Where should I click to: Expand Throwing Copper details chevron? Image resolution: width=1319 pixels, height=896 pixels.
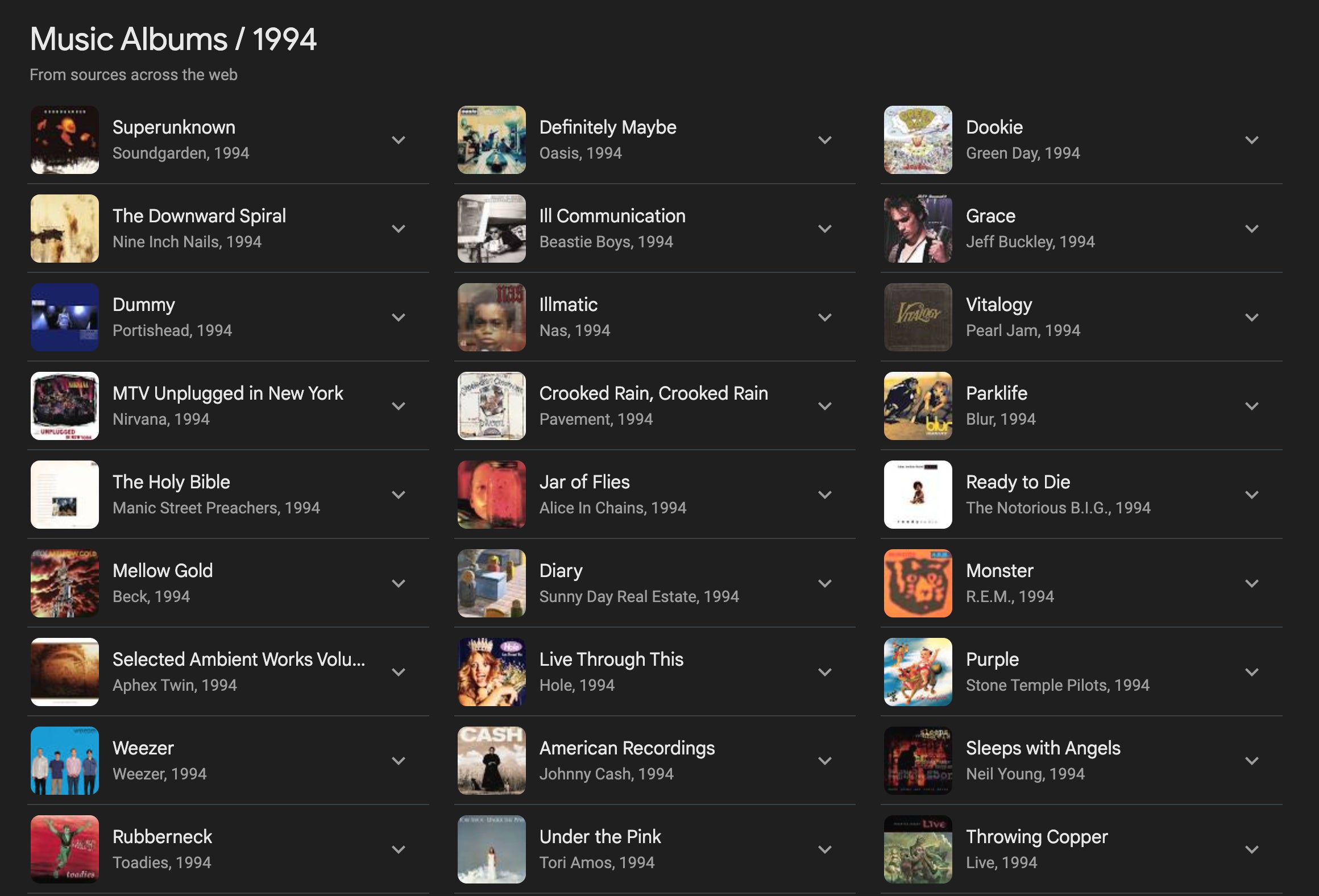[1251, 849]
